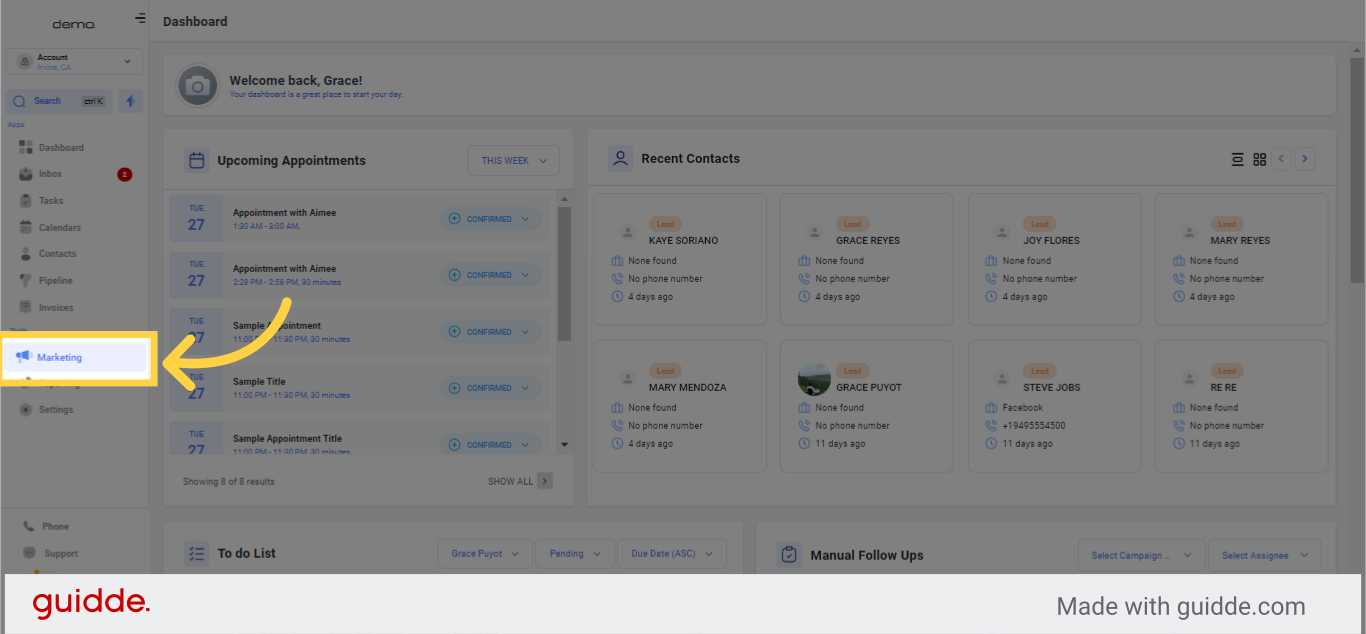Change status on the first Appointment with Aimee

point(490,218)
